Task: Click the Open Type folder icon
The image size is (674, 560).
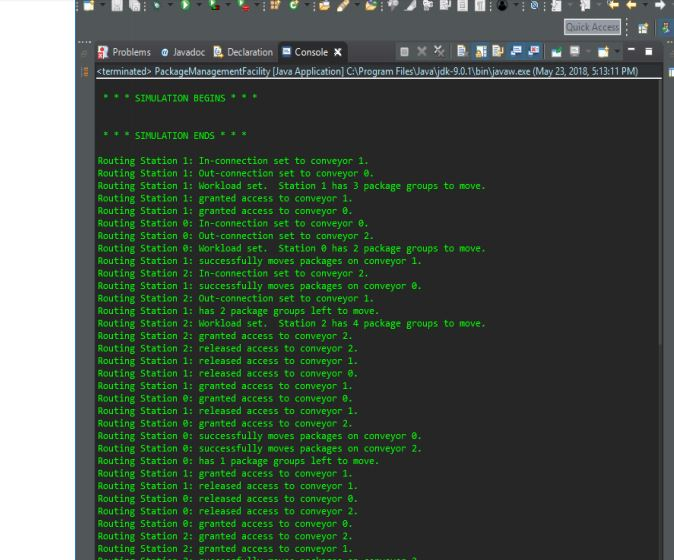Action: 325,5
